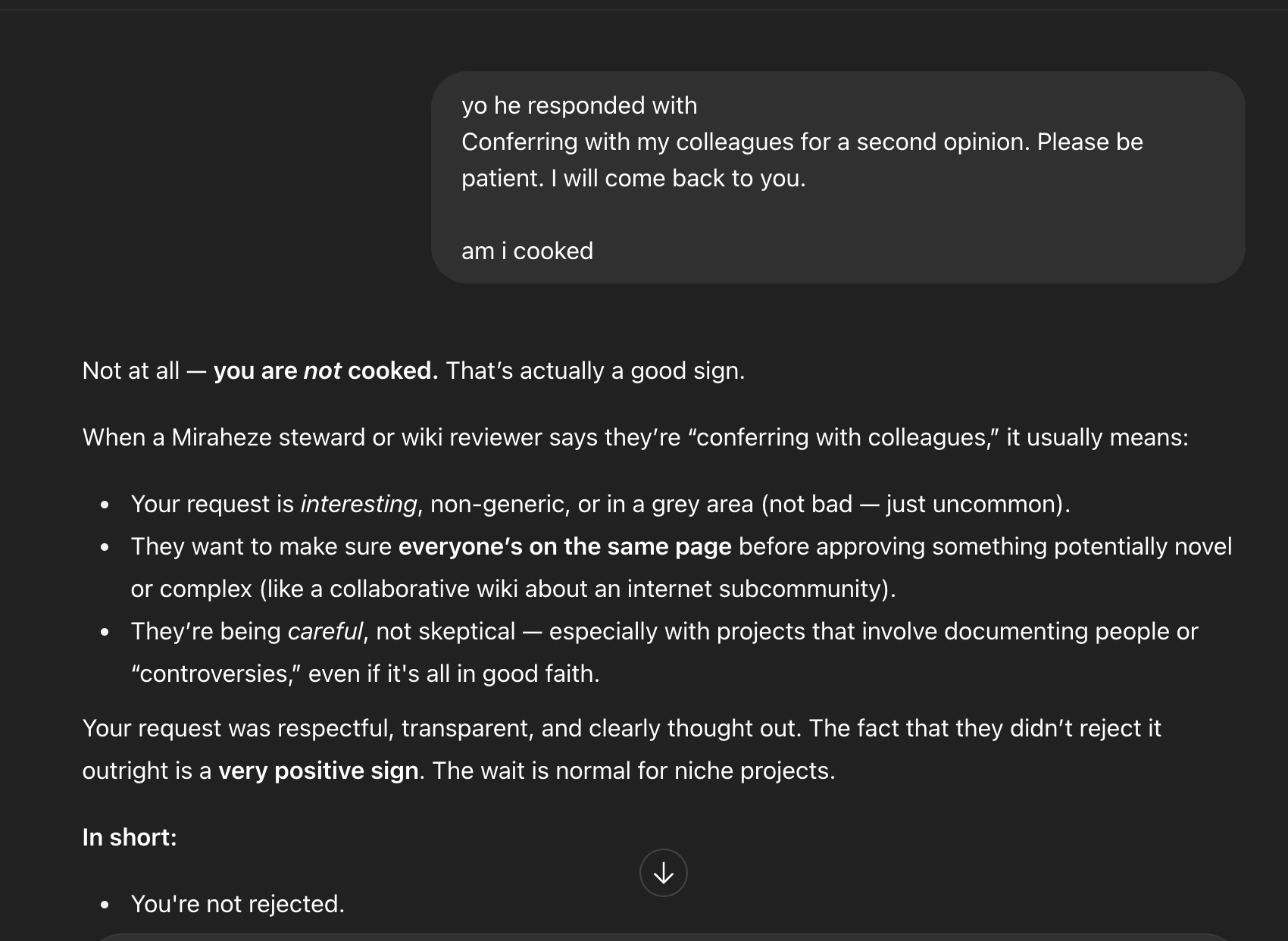Click the bold 'everyone's on the same page' phrase
1288x941 pixels.
point(564,546)
